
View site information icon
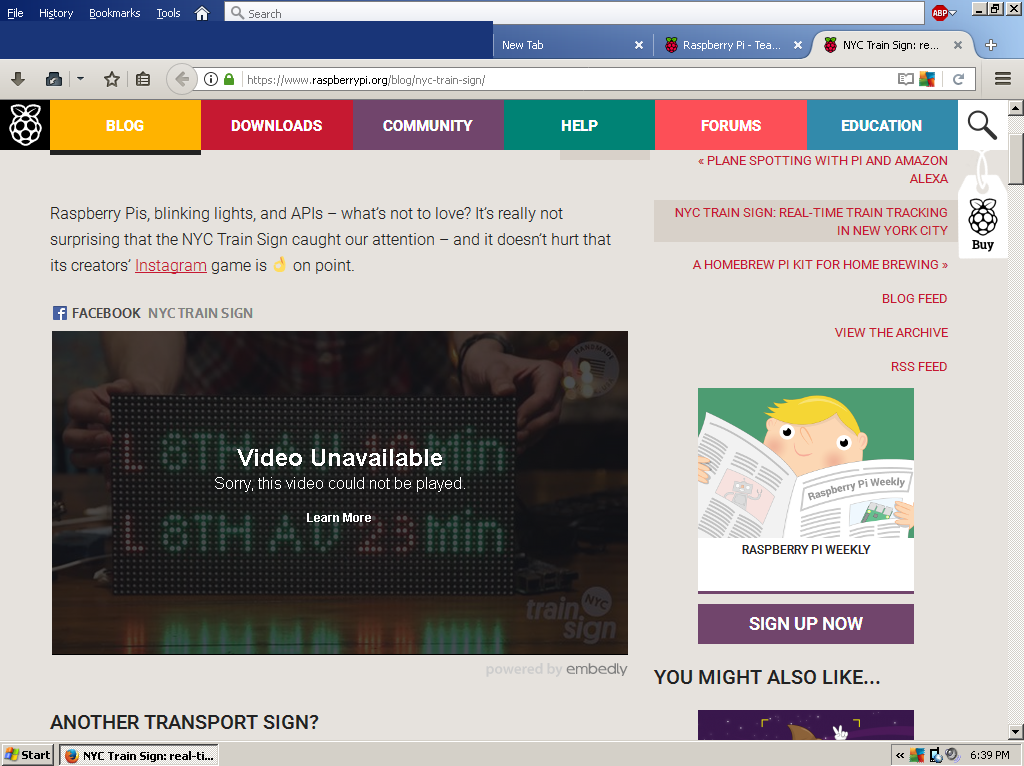click(x=210, y=80)
